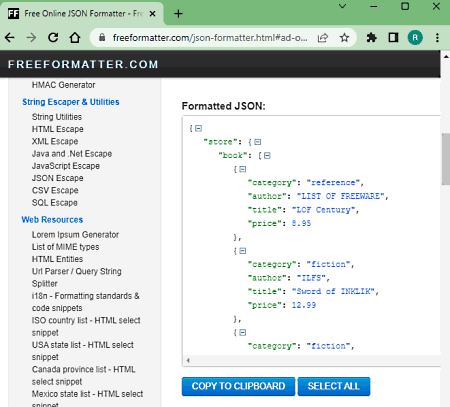Image resolution: width=450 pixels, height=407 pixels.
Task: Collapse the root JSON object
Action: pos(199,128)
